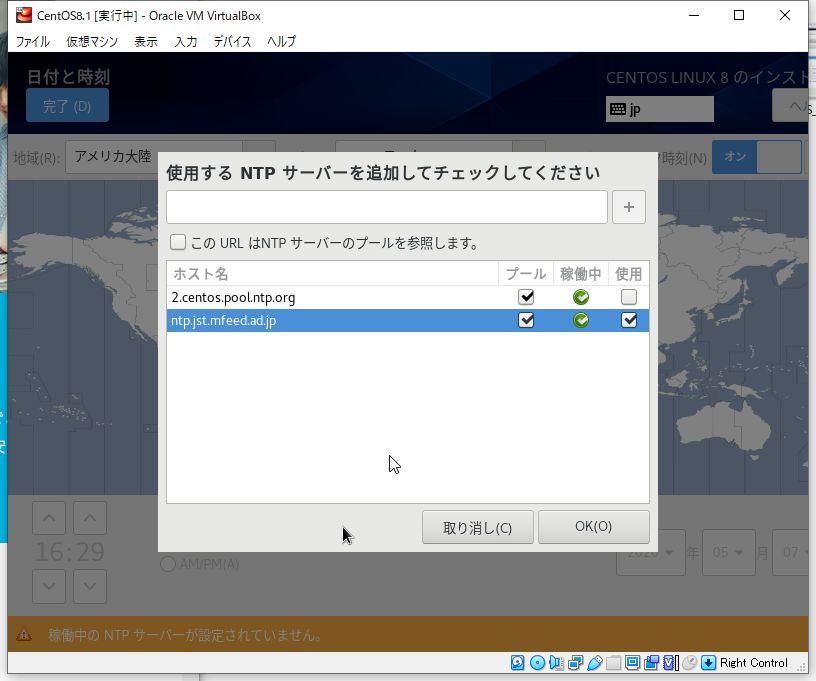Click the warning triangle icon in the orange bar
The image size is (816, 681).
(x=23, y=635)
